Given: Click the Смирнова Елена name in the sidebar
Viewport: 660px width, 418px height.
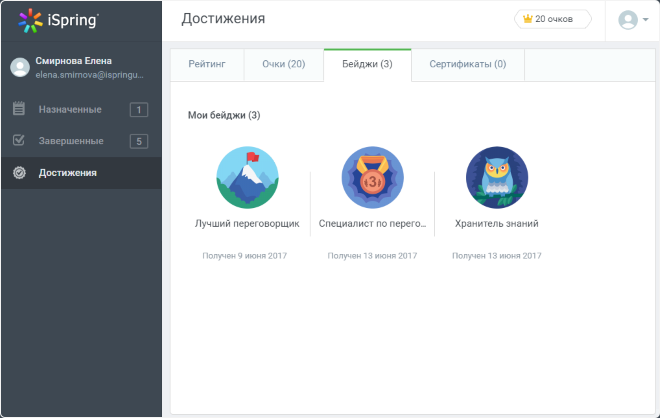Looking at the screenshot, I should (74, 61).
